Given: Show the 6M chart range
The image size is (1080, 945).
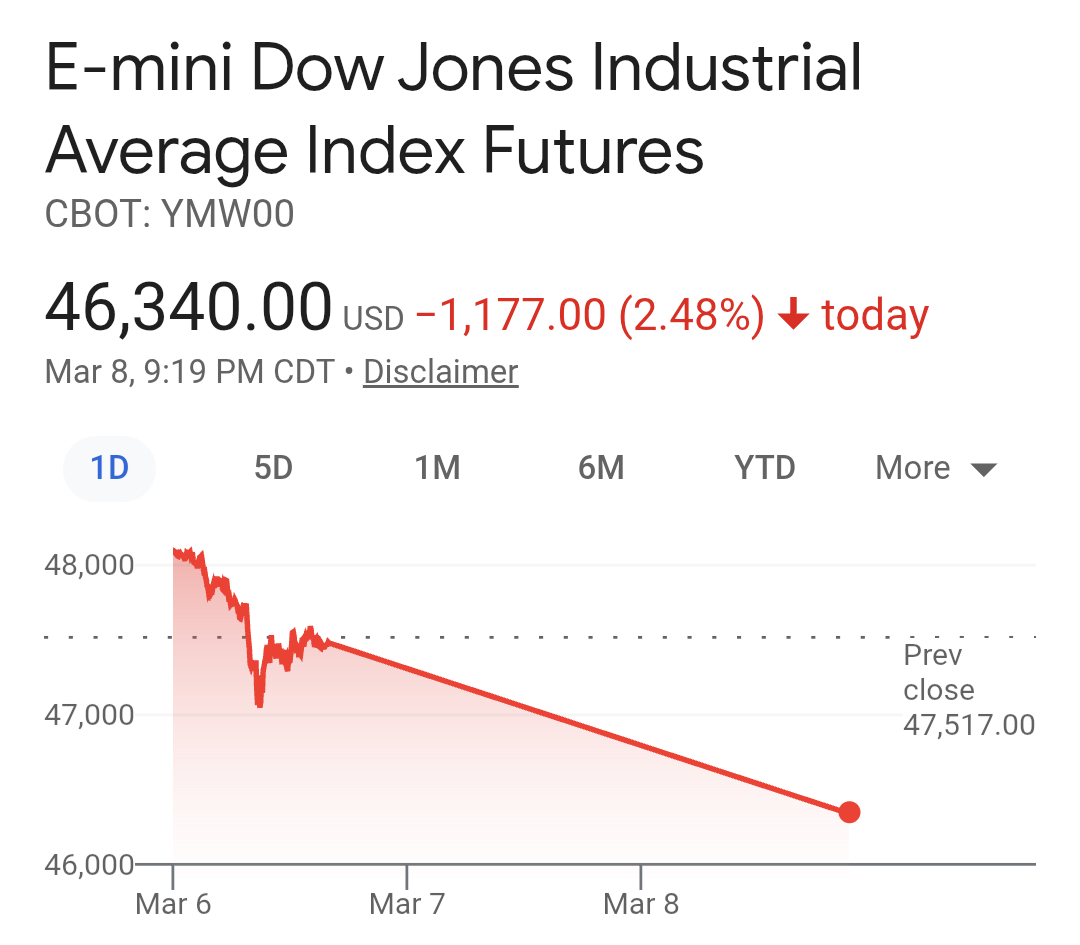Looking at the screenshot, I should 601,468.
